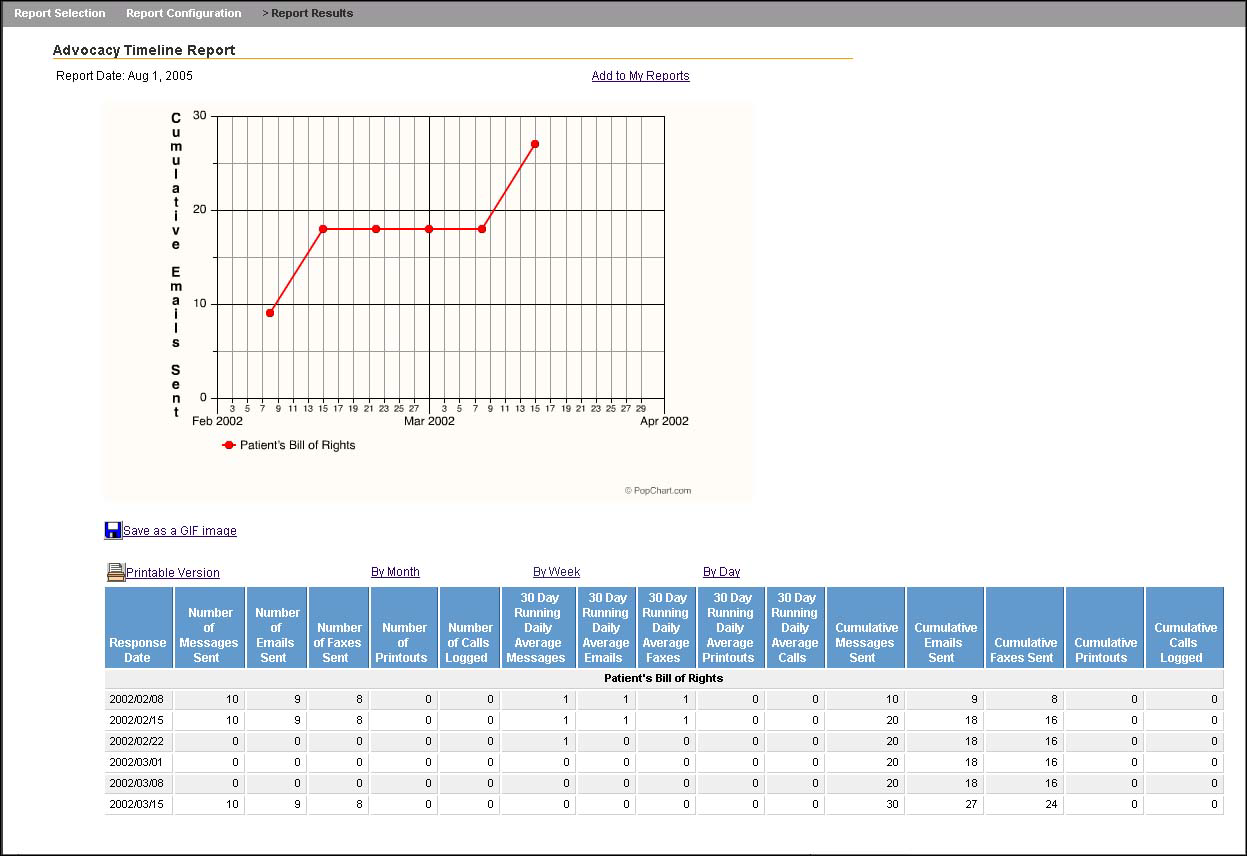Viewport: 1247px width, 856px height.
Task: Select the 30 Day Running Daily Average Printouts header
Action: tap(731, 627)
